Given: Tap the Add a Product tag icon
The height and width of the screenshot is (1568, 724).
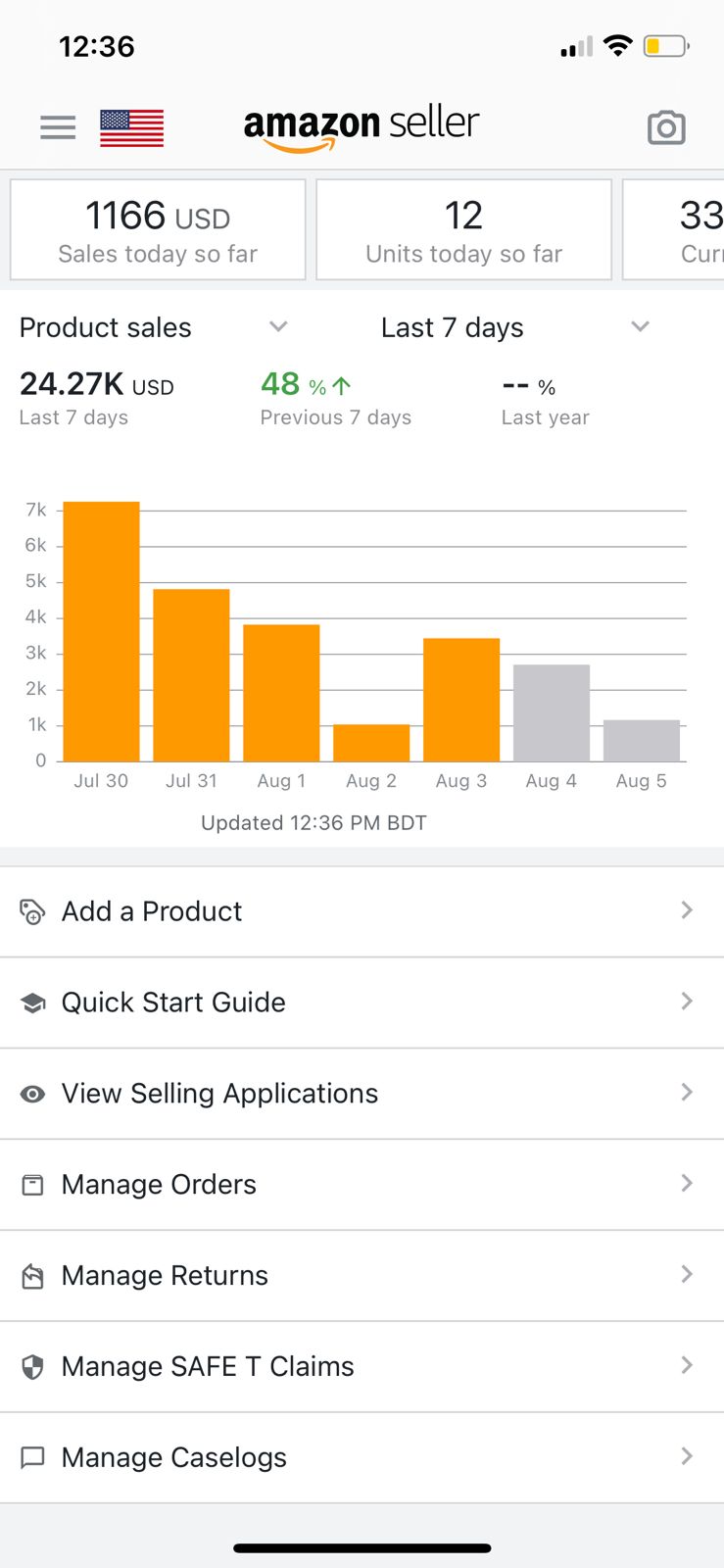Looking at the screenshot, I should click(32, 911).
